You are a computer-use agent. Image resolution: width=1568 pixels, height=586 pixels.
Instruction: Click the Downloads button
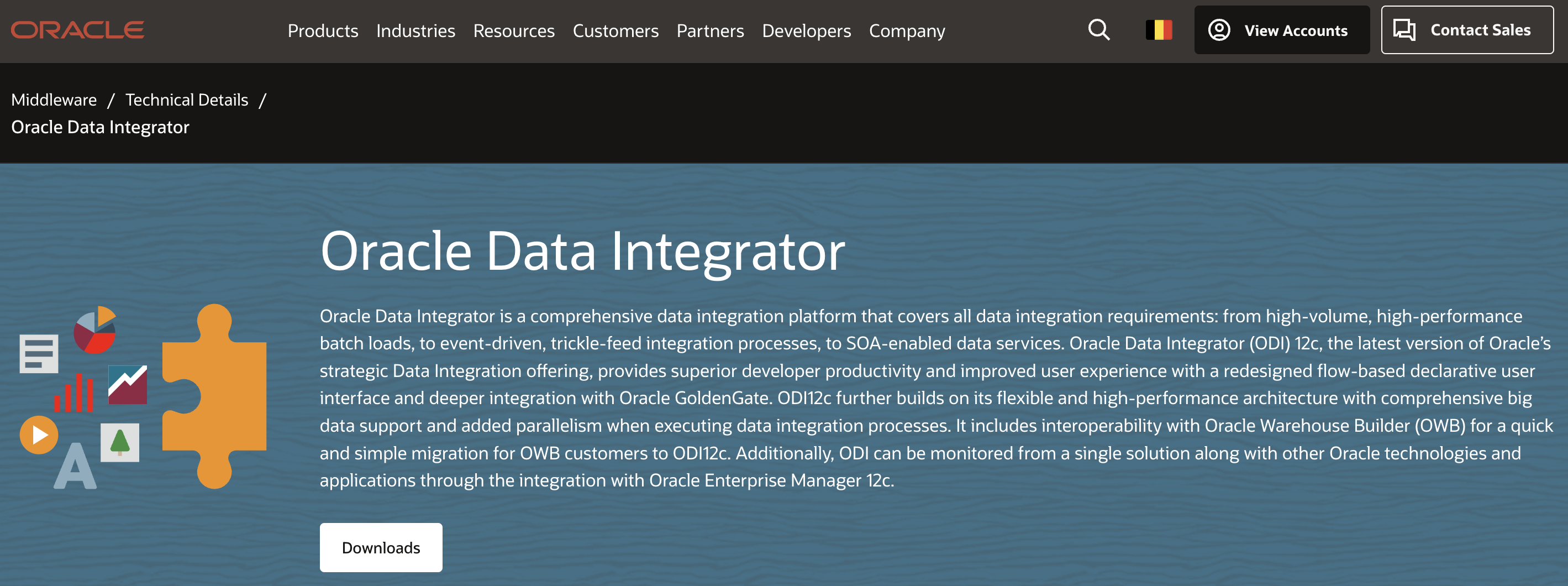click(381, 547)
